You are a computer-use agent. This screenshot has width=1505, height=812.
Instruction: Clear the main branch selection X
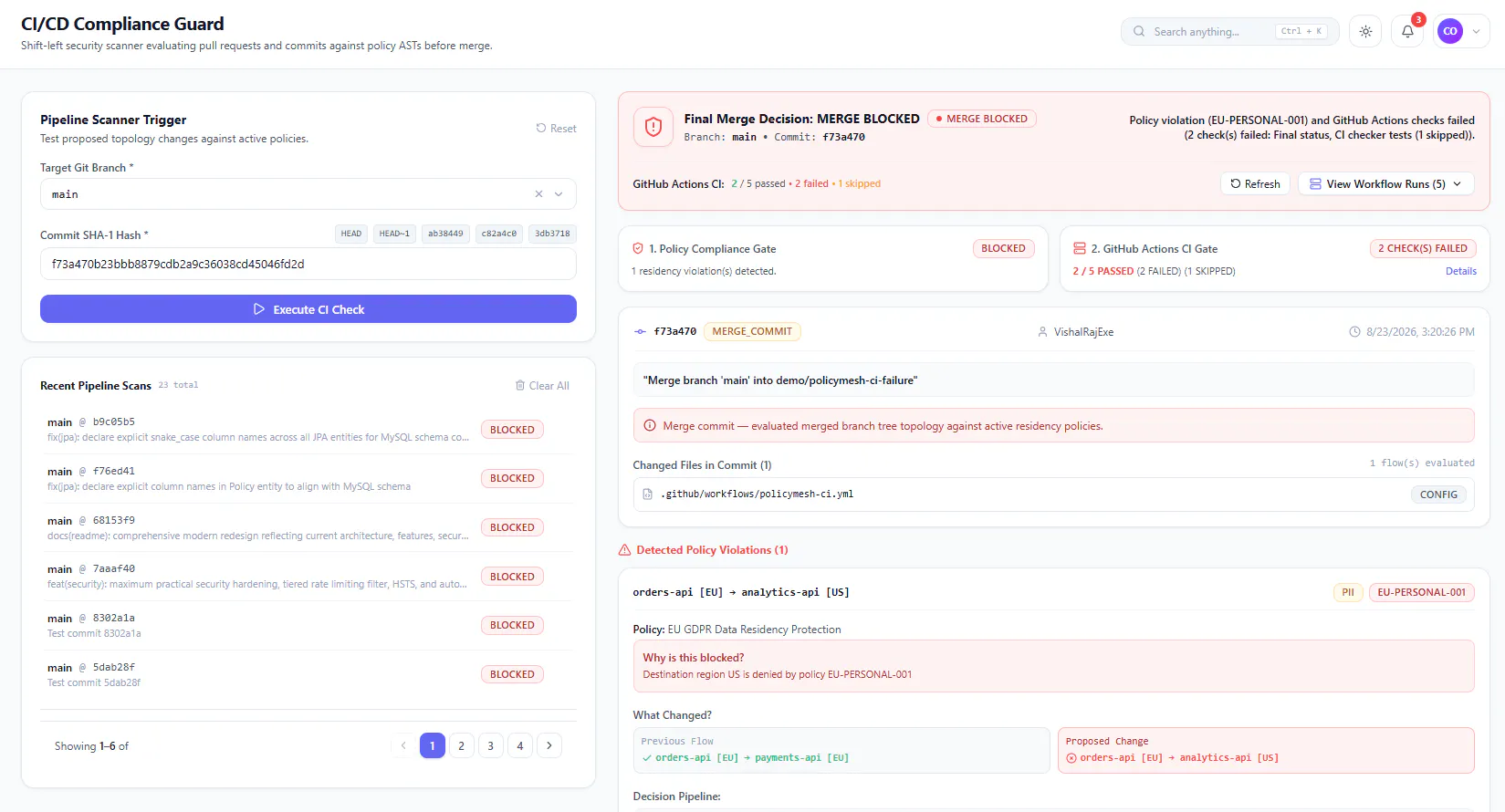[x=538, y=193]
